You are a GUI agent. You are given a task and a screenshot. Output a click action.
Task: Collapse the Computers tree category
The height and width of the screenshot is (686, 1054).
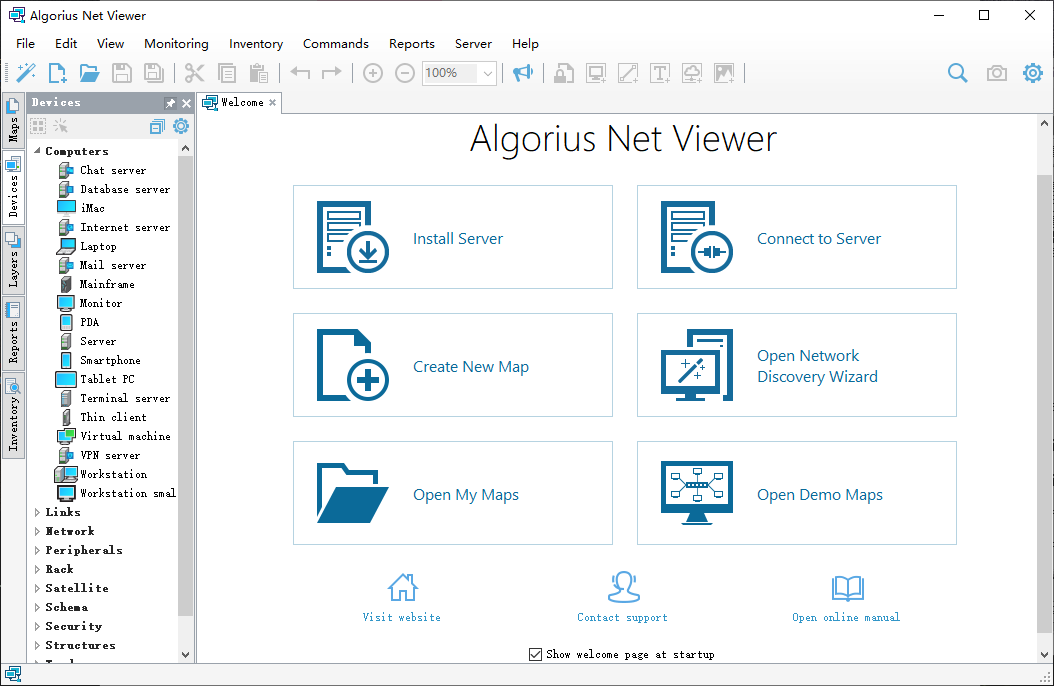37,151
